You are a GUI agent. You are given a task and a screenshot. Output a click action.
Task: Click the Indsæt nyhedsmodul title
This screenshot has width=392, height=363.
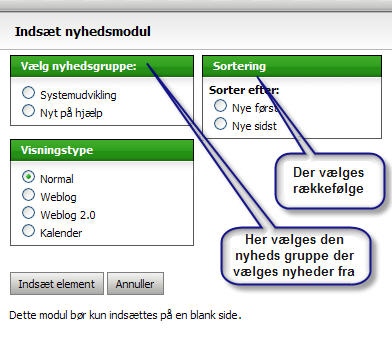pyautogui.click(x=83, y=32)
